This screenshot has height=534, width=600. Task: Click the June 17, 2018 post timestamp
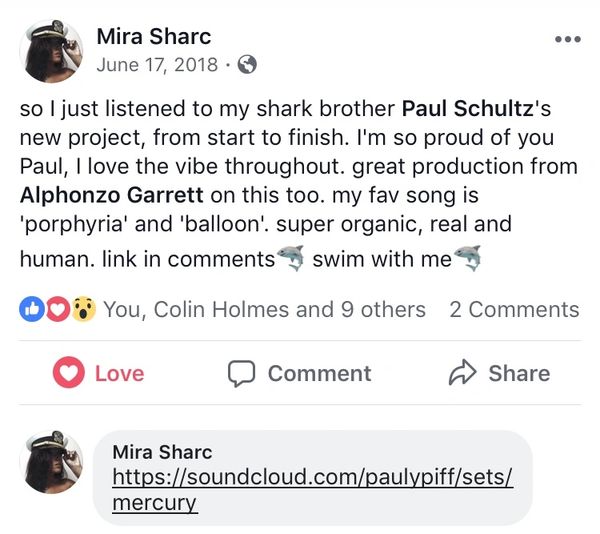point(157,65)
